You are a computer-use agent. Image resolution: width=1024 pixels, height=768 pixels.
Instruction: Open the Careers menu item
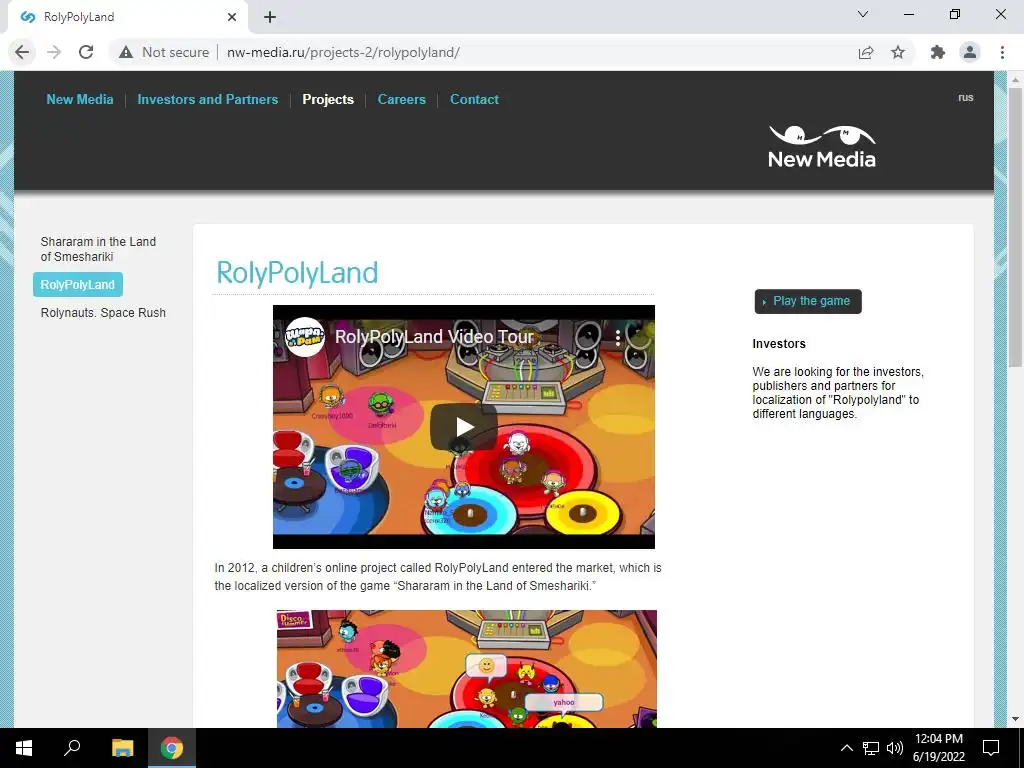(402, 99)
